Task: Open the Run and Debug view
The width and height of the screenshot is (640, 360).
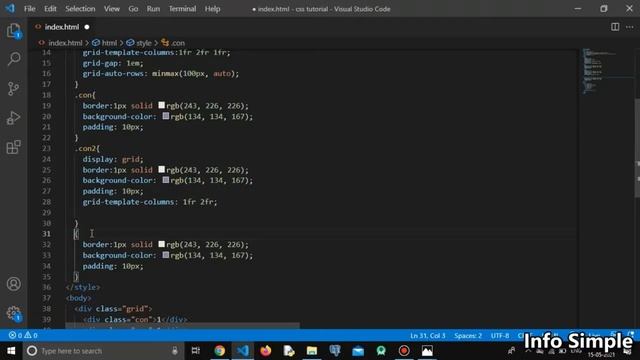Action: 13,118
